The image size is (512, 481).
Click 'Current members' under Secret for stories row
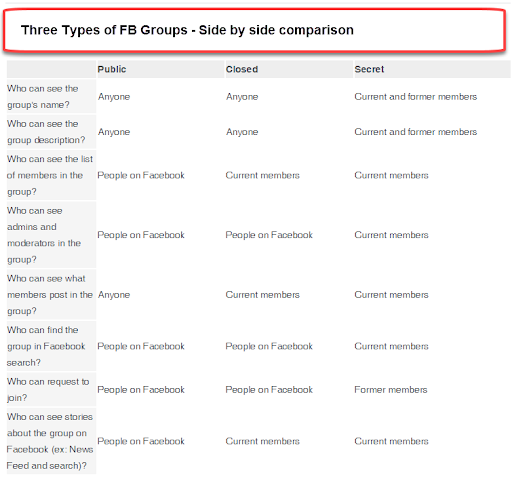pyautogui.click(x=391, y=441)
